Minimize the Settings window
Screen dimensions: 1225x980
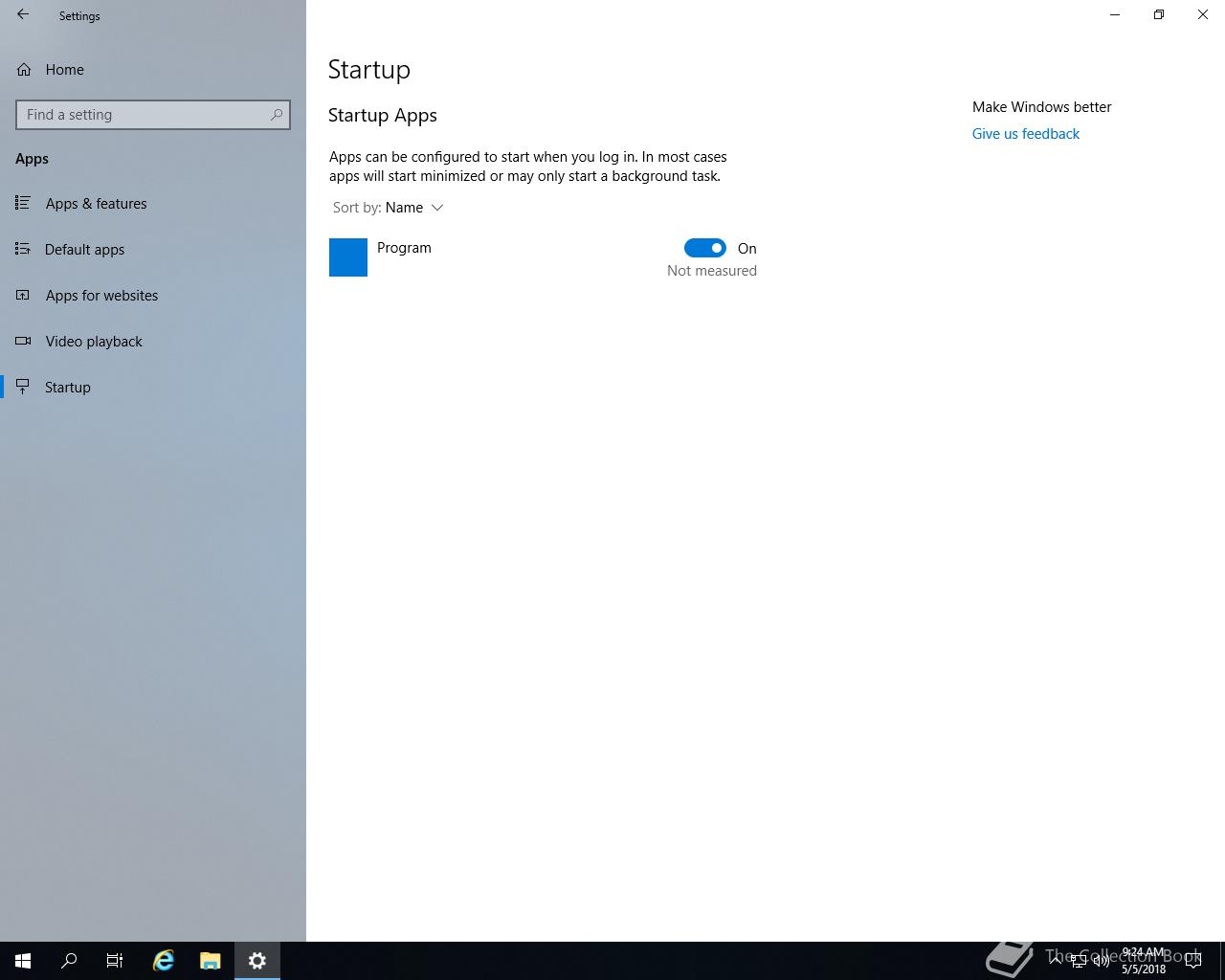pyautogui.click(x=1115, y=15)
